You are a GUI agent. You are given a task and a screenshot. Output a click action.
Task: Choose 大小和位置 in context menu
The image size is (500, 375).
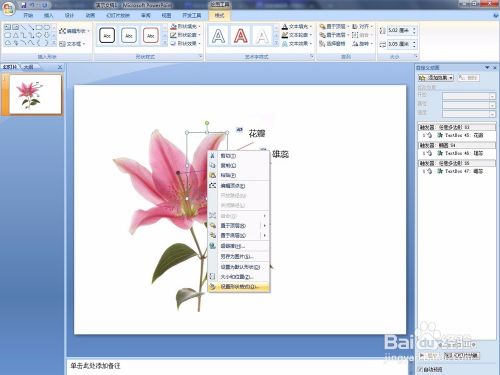click(x=238, y=277)
